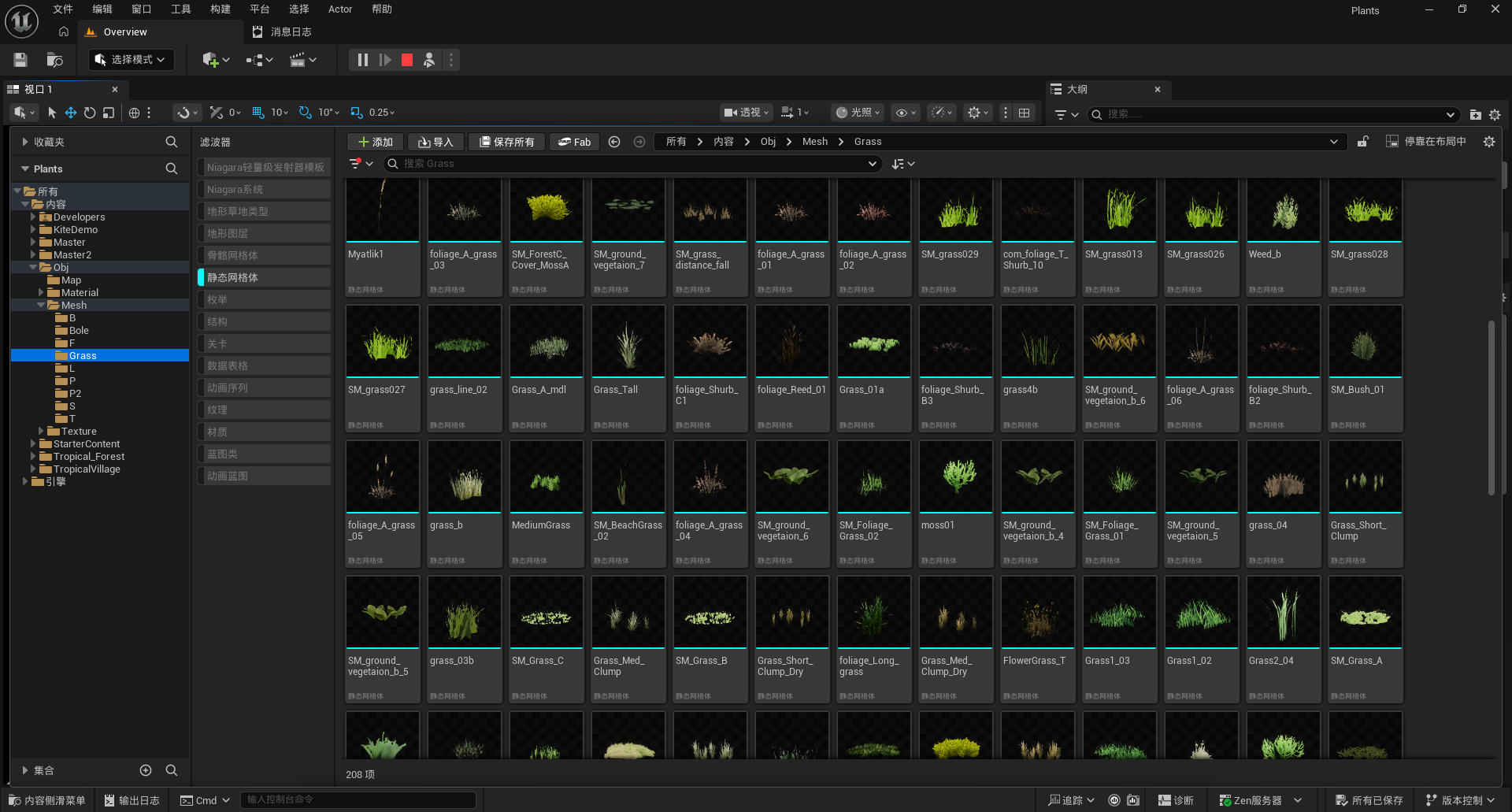Click the eject from player icon
The width and height of the screenshot is (1512, 812).
[x=429, y=60]
